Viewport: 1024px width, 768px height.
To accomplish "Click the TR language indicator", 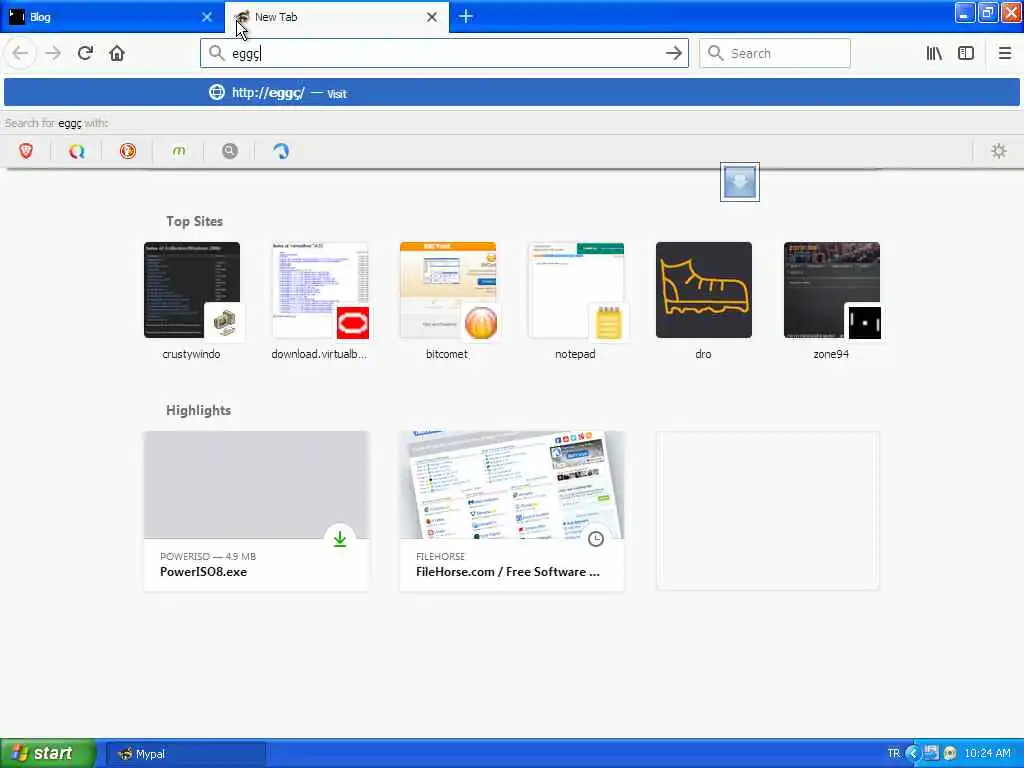I will pyautogui.click(x=893, y=754).
